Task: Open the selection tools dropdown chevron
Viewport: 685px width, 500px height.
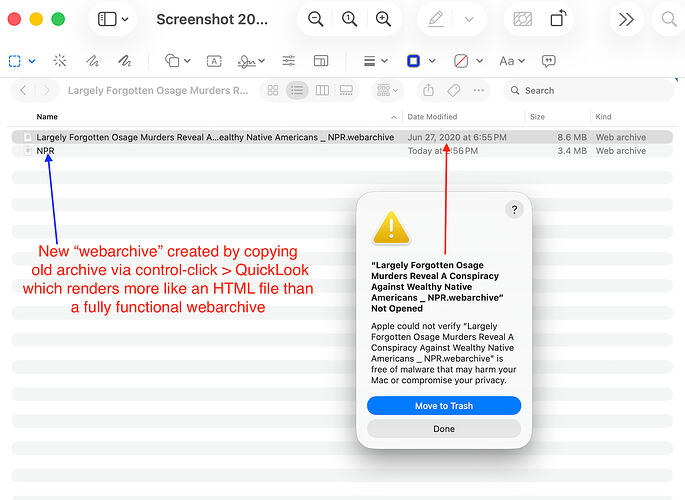Action: pos(32,61)
